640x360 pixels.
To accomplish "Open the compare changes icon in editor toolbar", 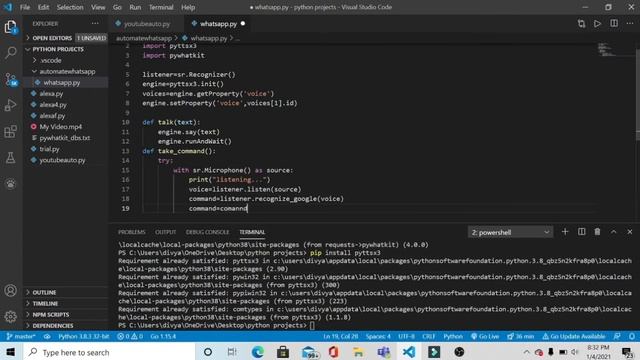I will click(581, 24).
